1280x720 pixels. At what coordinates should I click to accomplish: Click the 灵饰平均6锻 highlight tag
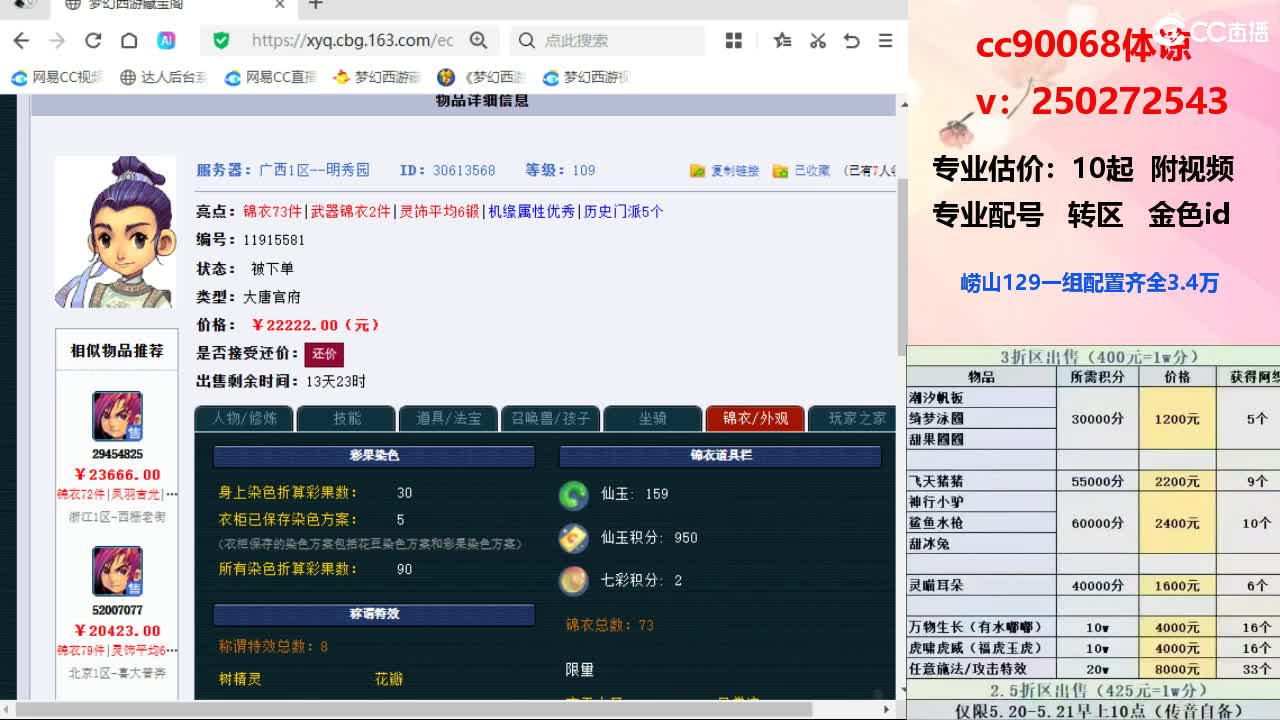(439, 212)
